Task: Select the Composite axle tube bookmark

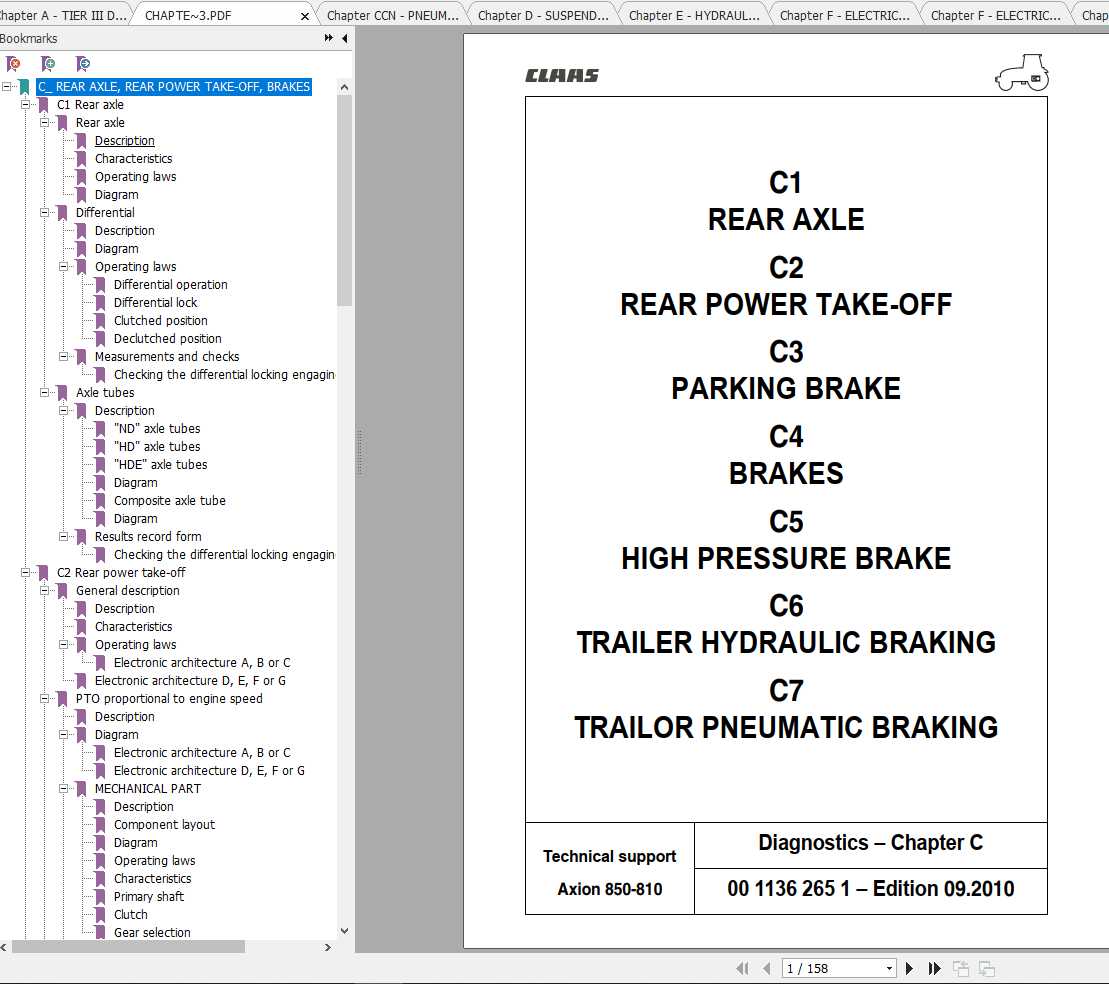Action: click(x=169, y=501)
